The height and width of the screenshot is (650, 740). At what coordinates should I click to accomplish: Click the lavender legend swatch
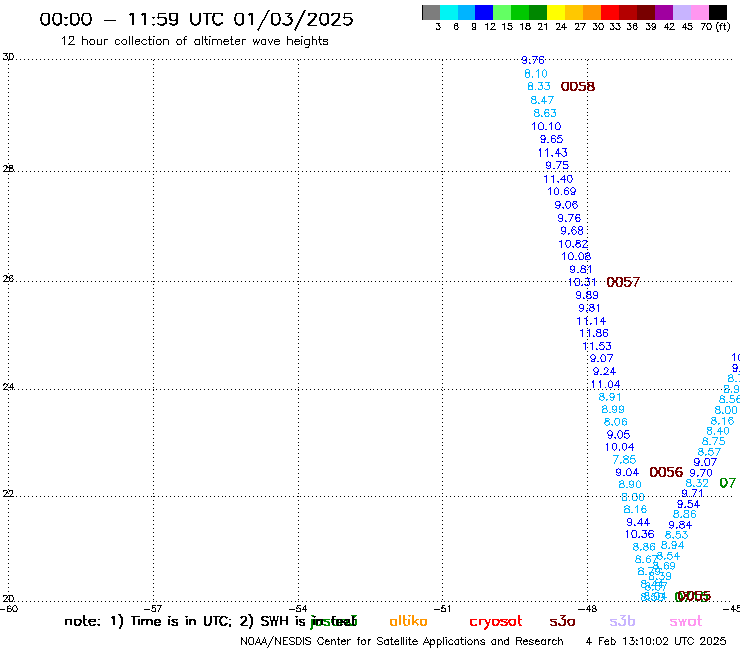(681, 12)
